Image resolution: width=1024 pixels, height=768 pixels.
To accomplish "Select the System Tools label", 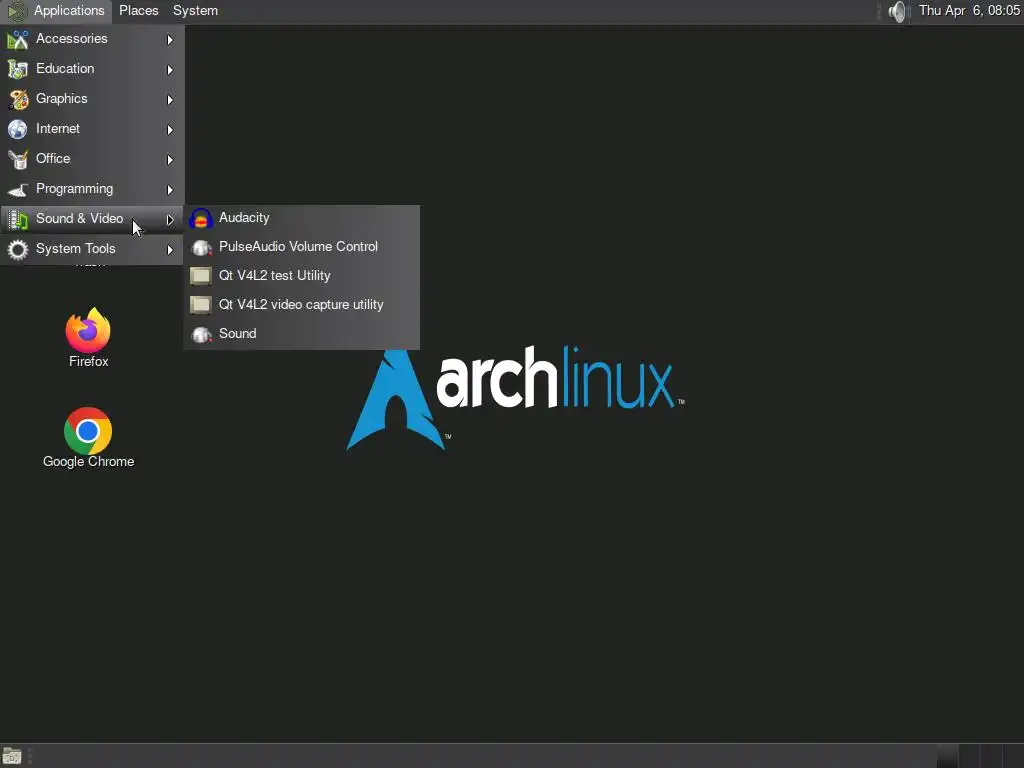I will pyautogui.click(x=75, y=249).
